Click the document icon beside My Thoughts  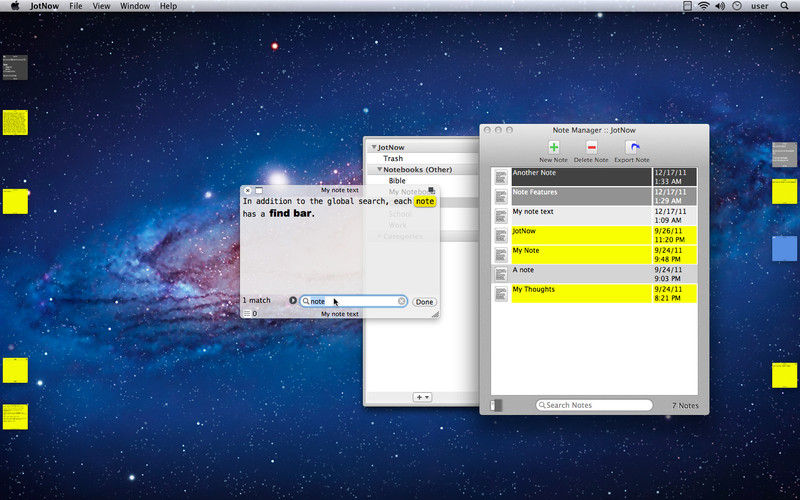tap(502, 293)
